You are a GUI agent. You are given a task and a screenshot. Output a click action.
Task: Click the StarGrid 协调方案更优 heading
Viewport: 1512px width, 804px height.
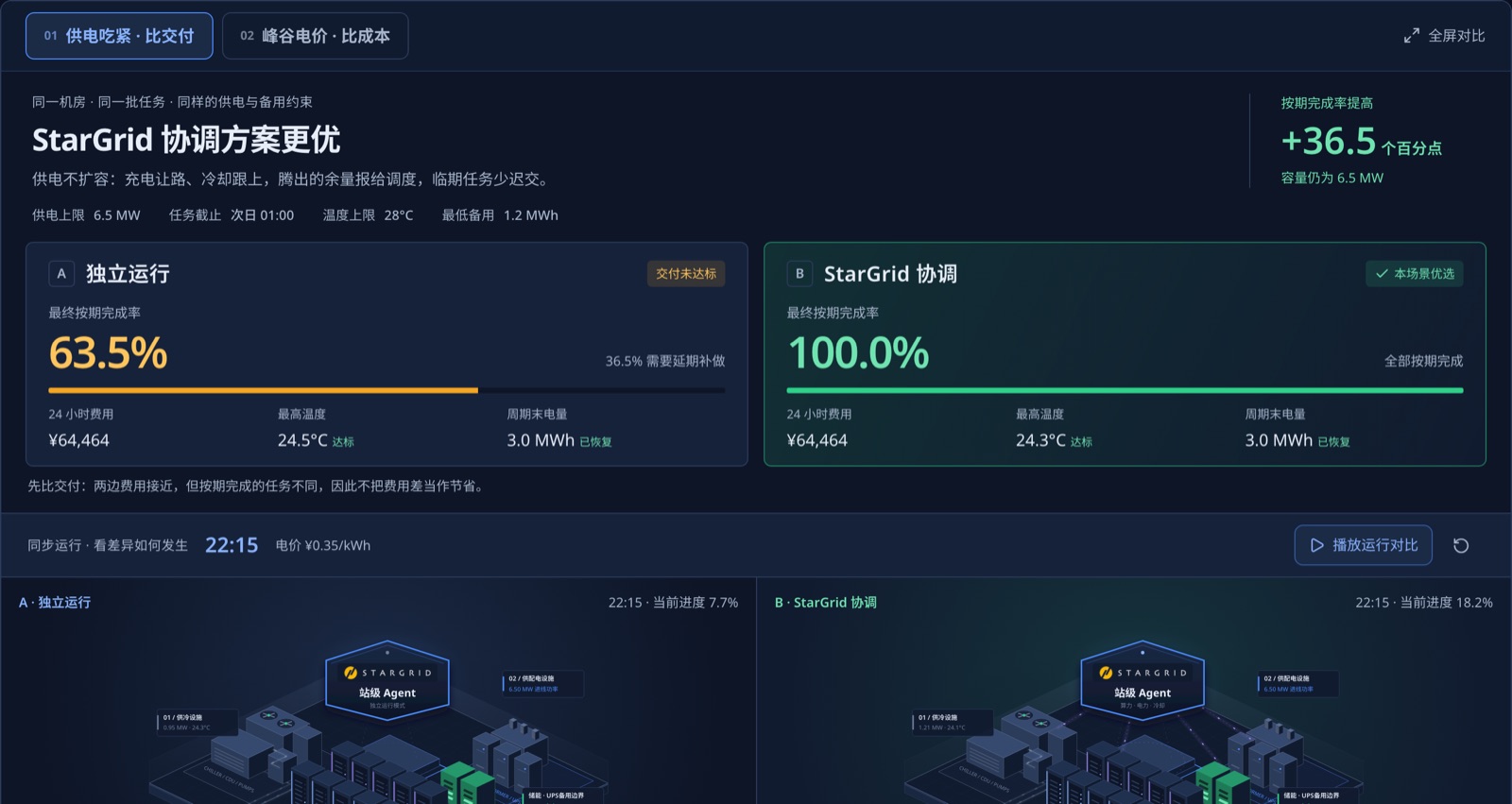(x=186, y=140)
